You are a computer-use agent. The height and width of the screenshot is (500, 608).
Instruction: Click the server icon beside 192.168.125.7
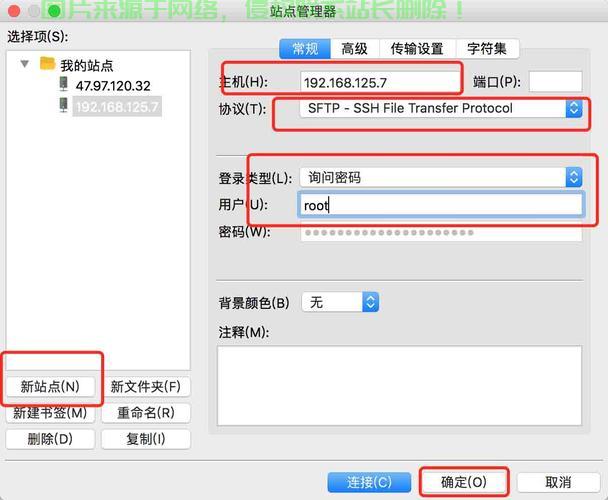[64, 106]
